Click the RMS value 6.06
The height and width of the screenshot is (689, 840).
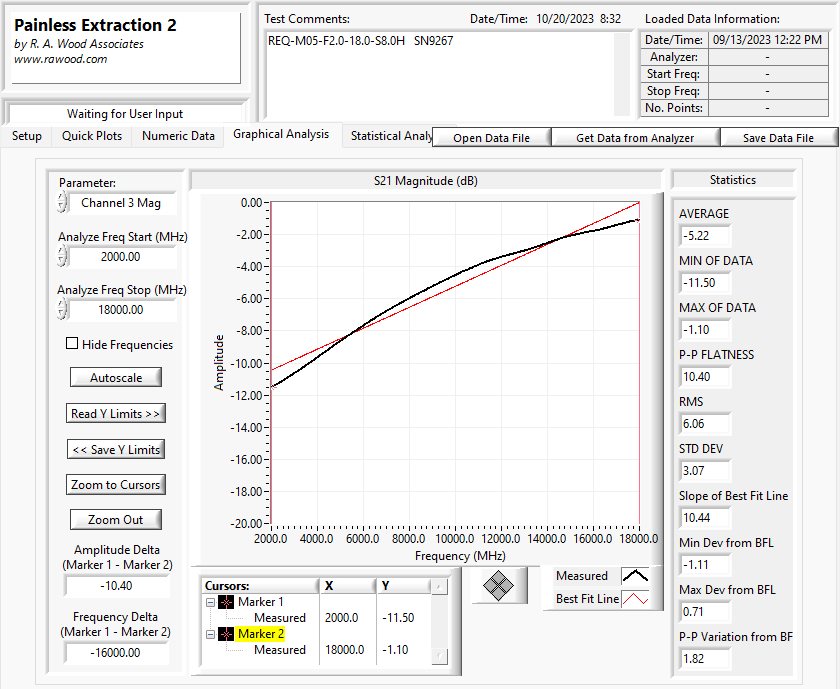(x=704, y=424)
